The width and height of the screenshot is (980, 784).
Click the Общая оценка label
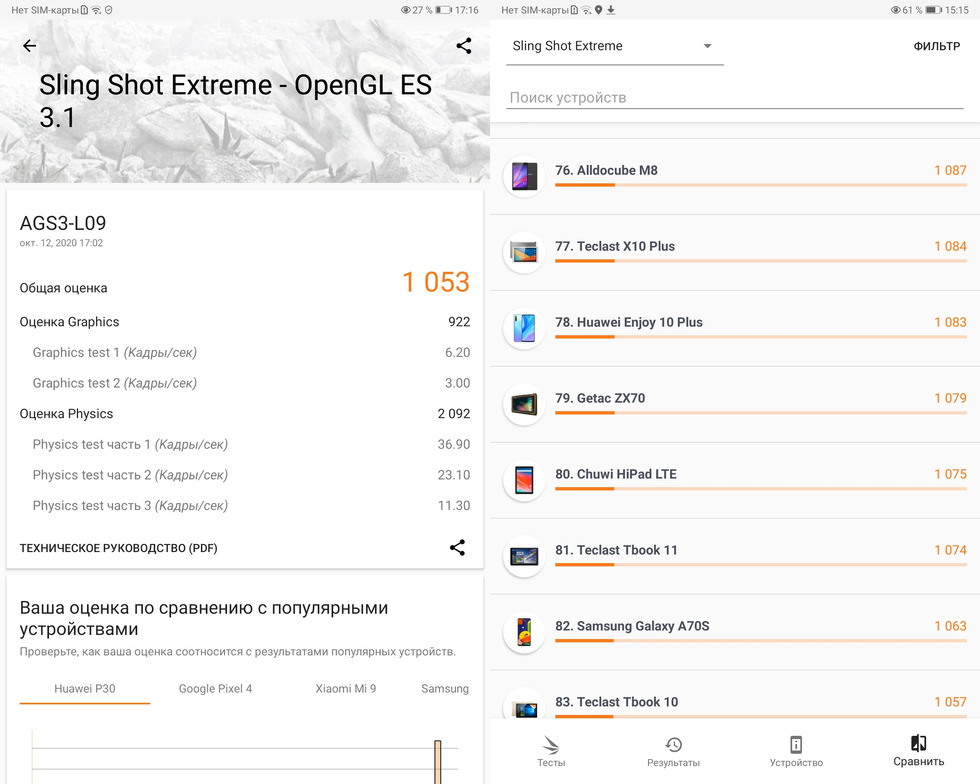pos(63,288)
